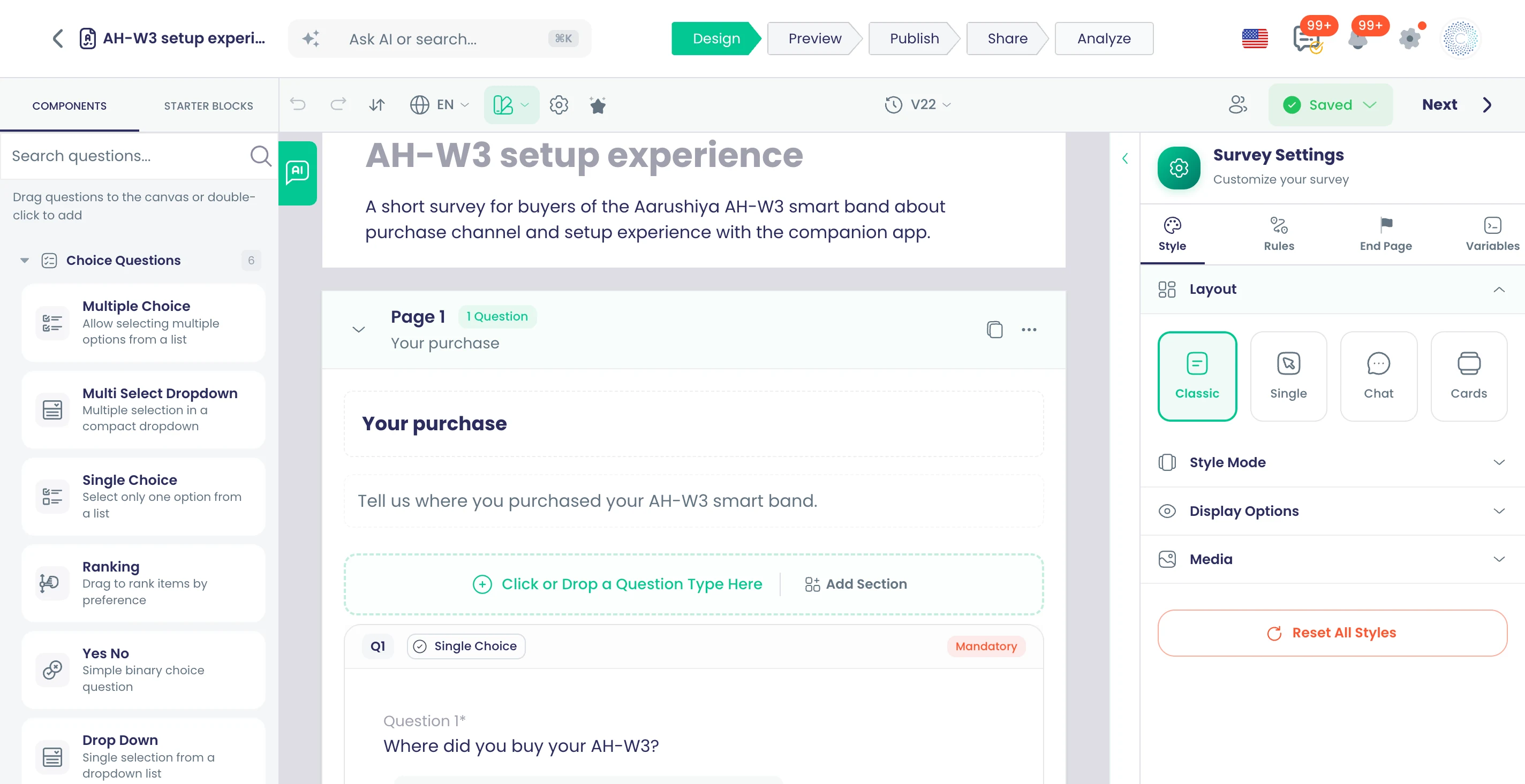Collapse the Survey Settings panel arrow

click(x=1125, y=158)
